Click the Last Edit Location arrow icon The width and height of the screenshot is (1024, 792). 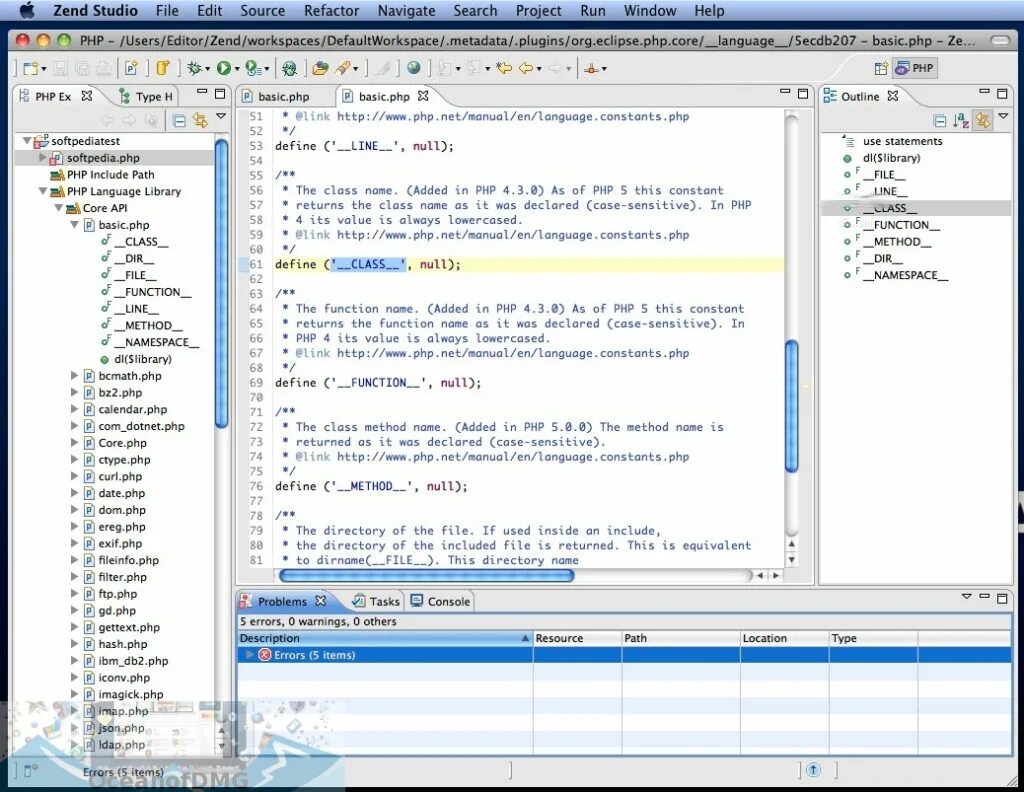coord(504,68)
